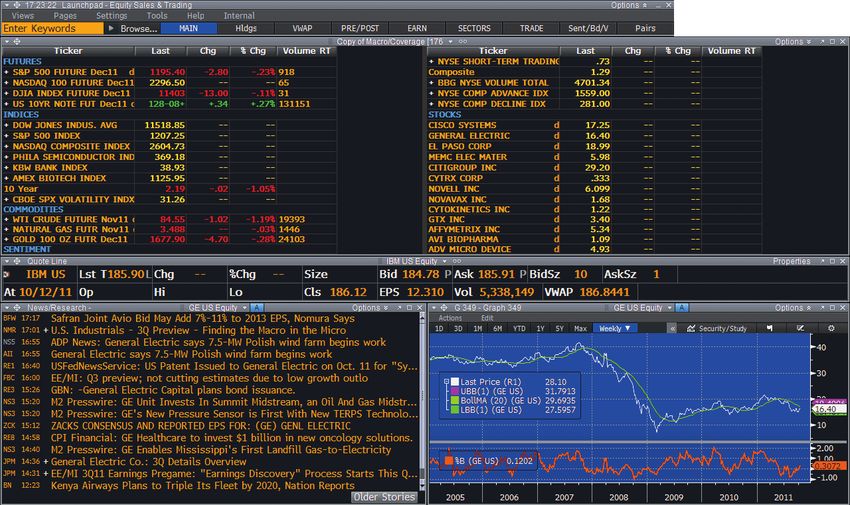Click the link chain icon beside IBM US Equity
Screen dimensions: 850x505
click(457, 261)
